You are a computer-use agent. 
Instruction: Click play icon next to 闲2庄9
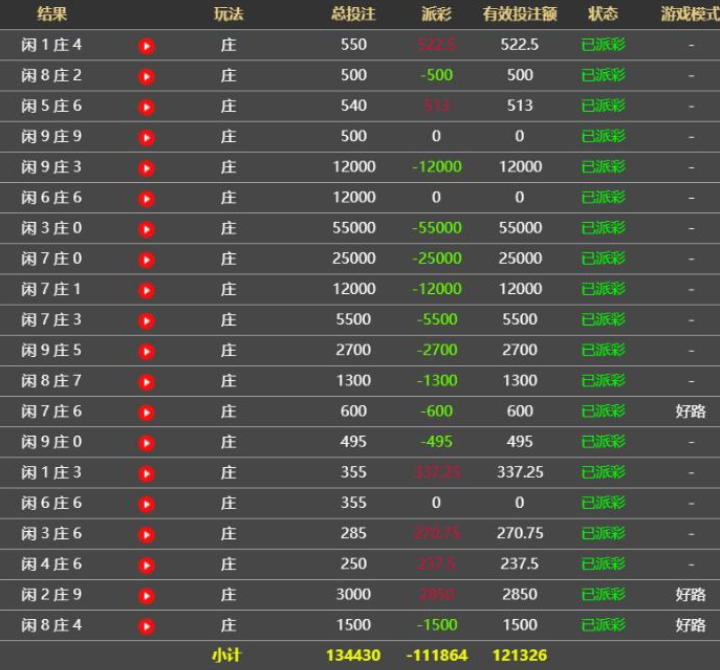146,596
